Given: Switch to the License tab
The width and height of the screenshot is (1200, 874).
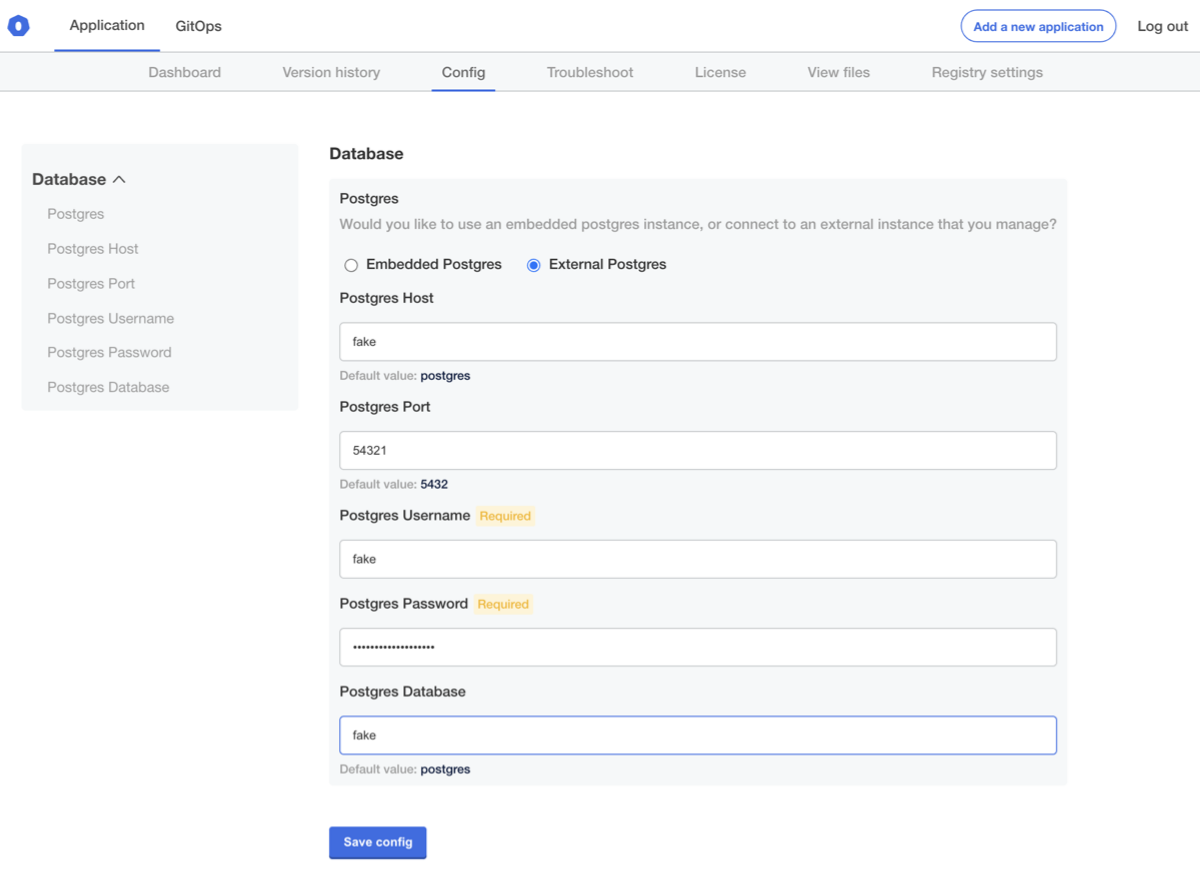Looking at the screenshot, I should [720, 72].
